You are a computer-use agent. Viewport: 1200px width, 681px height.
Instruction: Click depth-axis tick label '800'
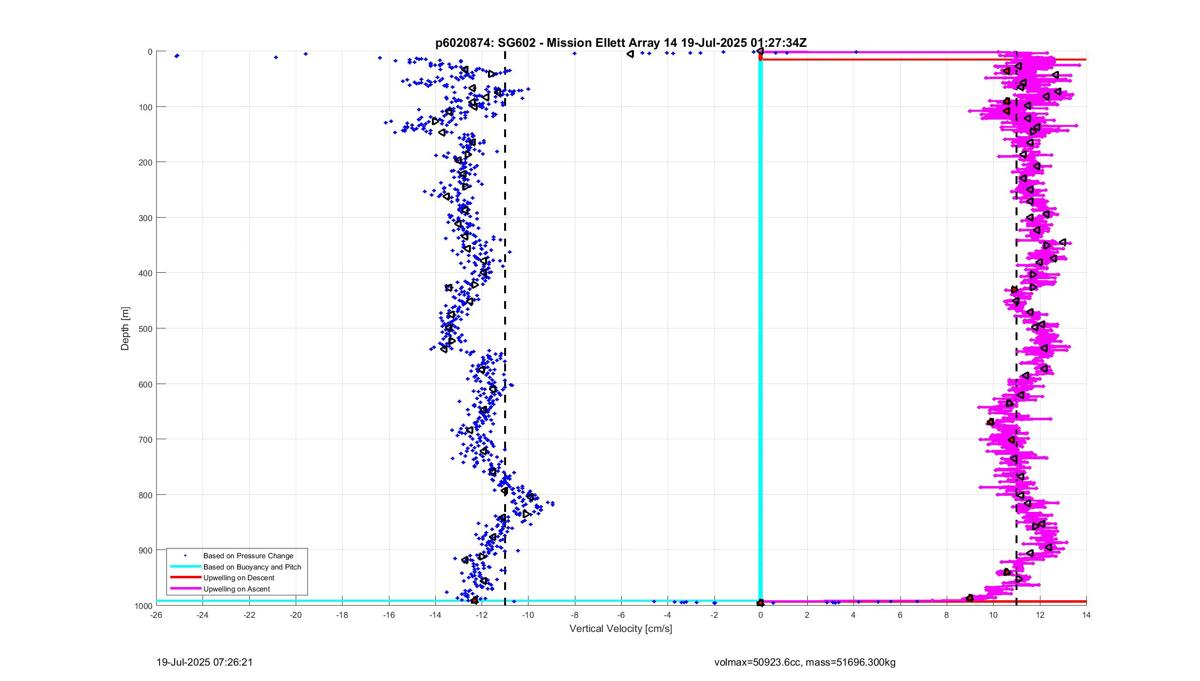click(x=144, y=495)
